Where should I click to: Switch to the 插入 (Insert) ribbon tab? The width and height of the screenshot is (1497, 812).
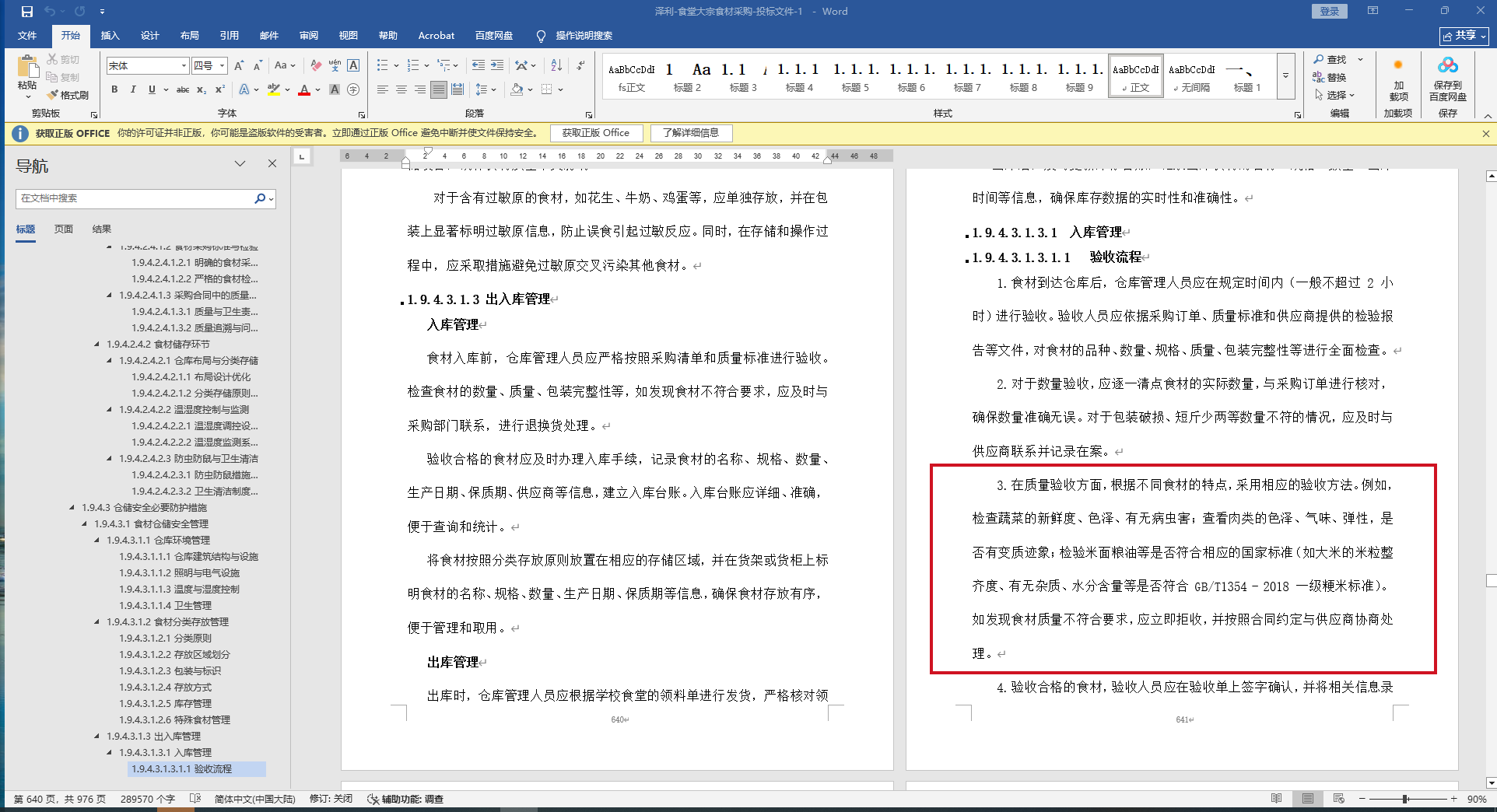[110, 36]
